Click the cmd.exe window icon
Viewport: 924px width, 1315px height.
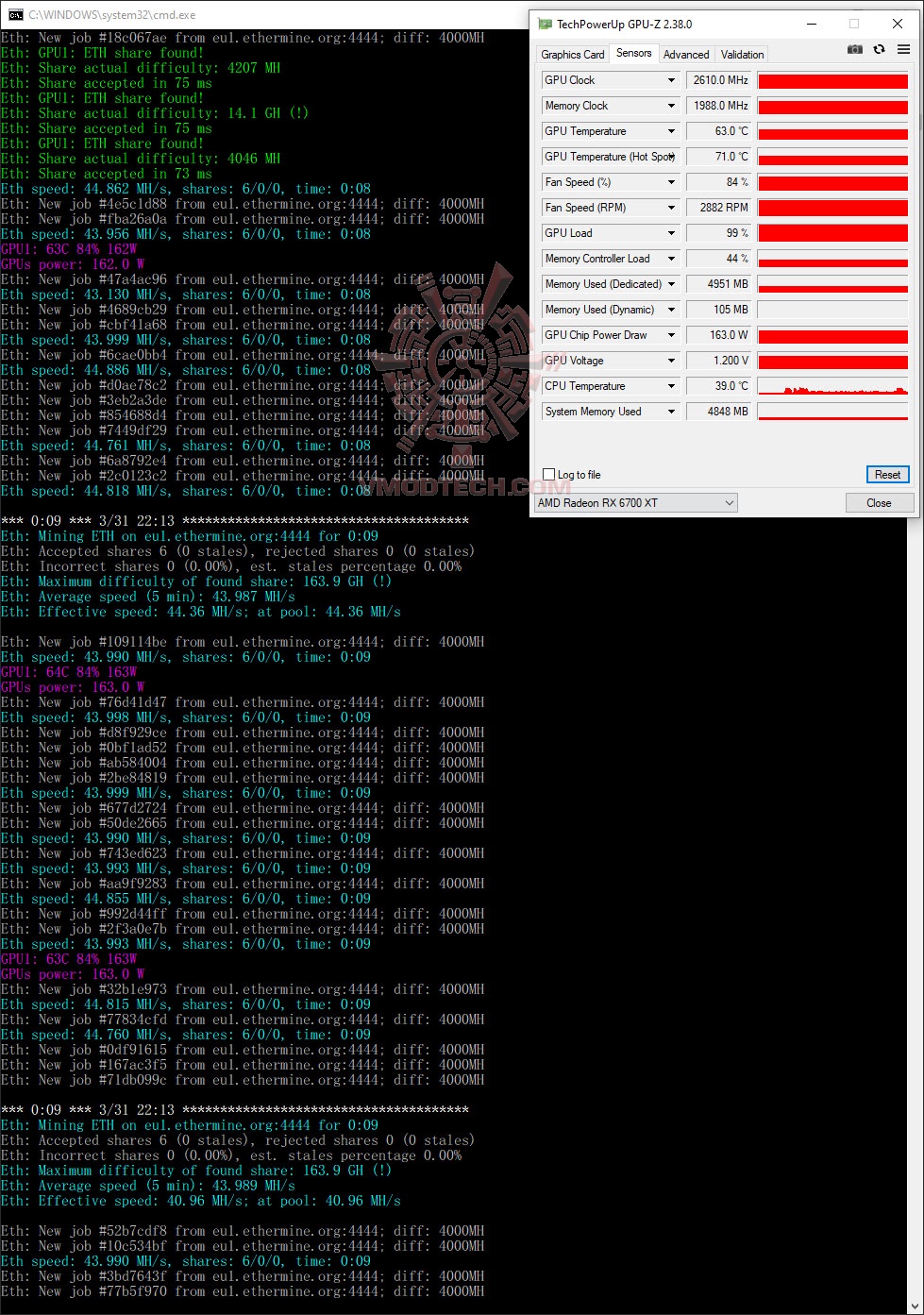click(x=16, y=15)
